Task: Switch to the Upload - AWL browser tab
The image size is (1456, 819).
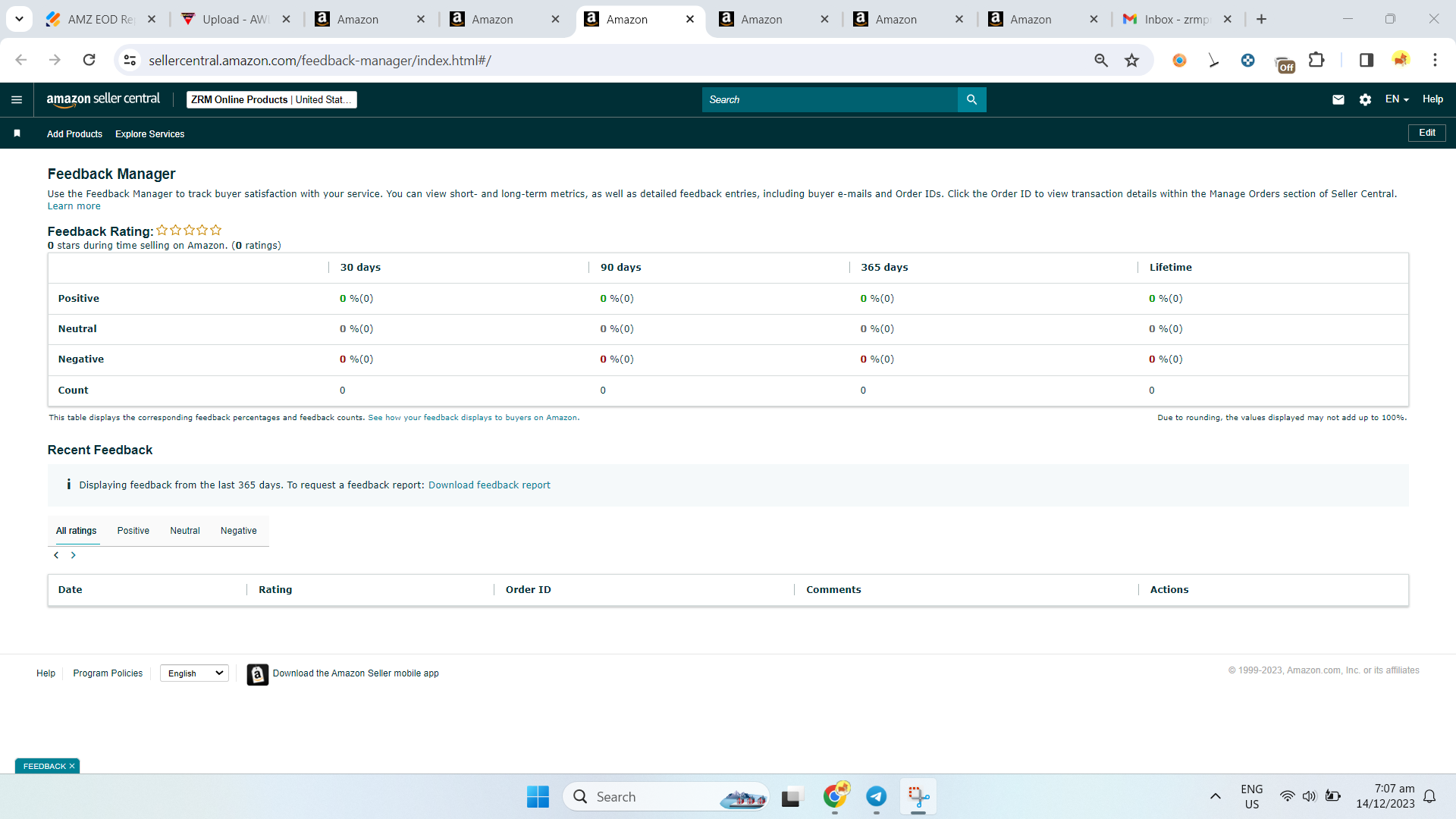Action: [236, 19]
